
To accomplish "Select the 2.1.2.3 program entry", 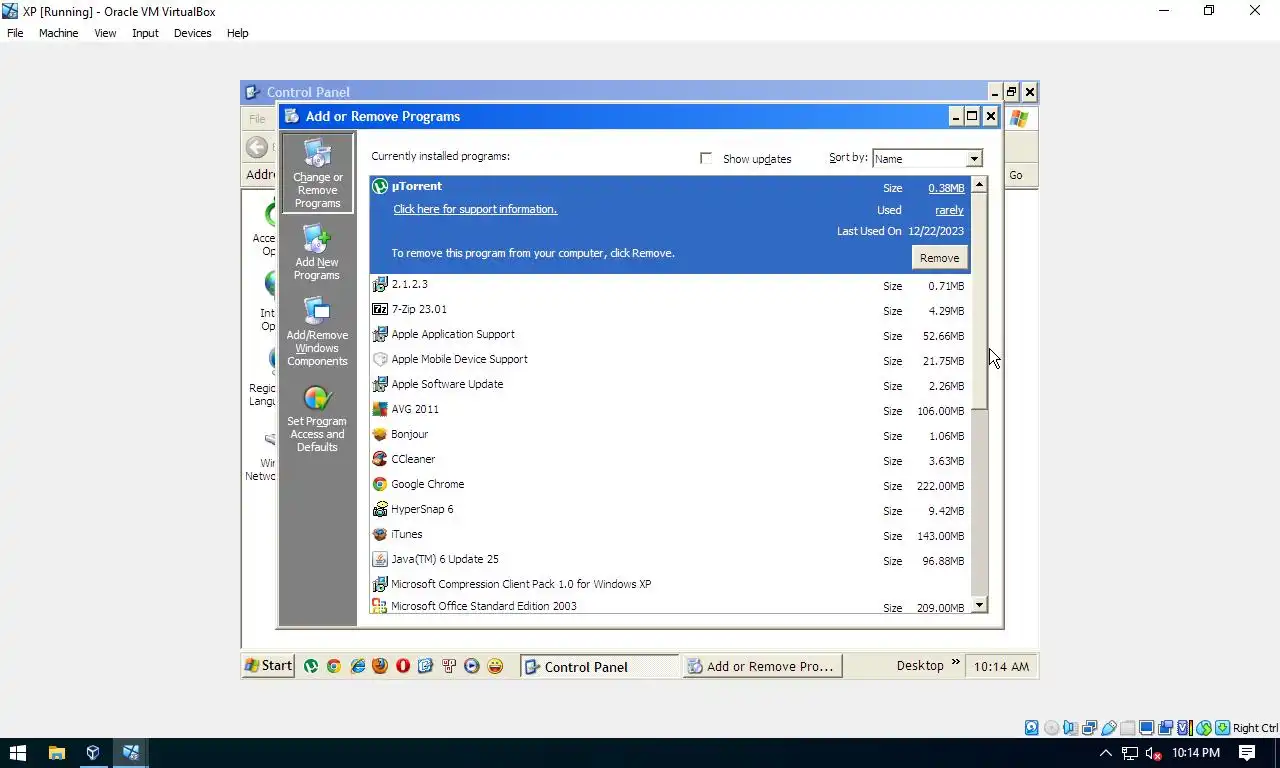I will (x=668, y=284).
